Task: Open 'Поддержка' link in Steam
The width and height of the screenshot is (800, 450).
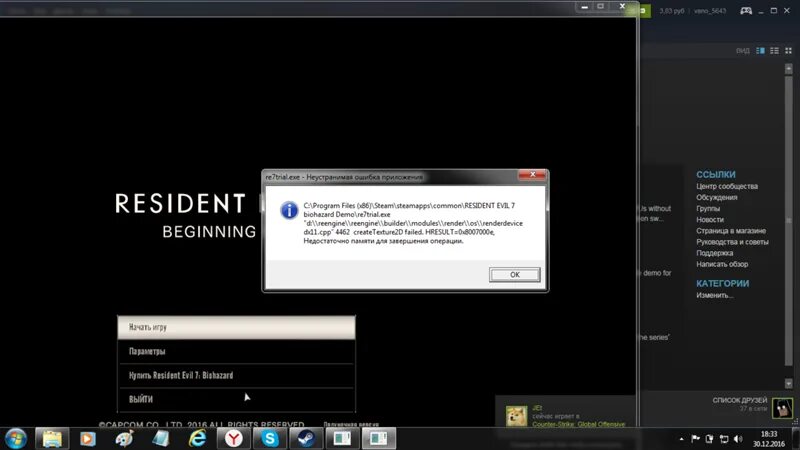Action: click(714, 253)
